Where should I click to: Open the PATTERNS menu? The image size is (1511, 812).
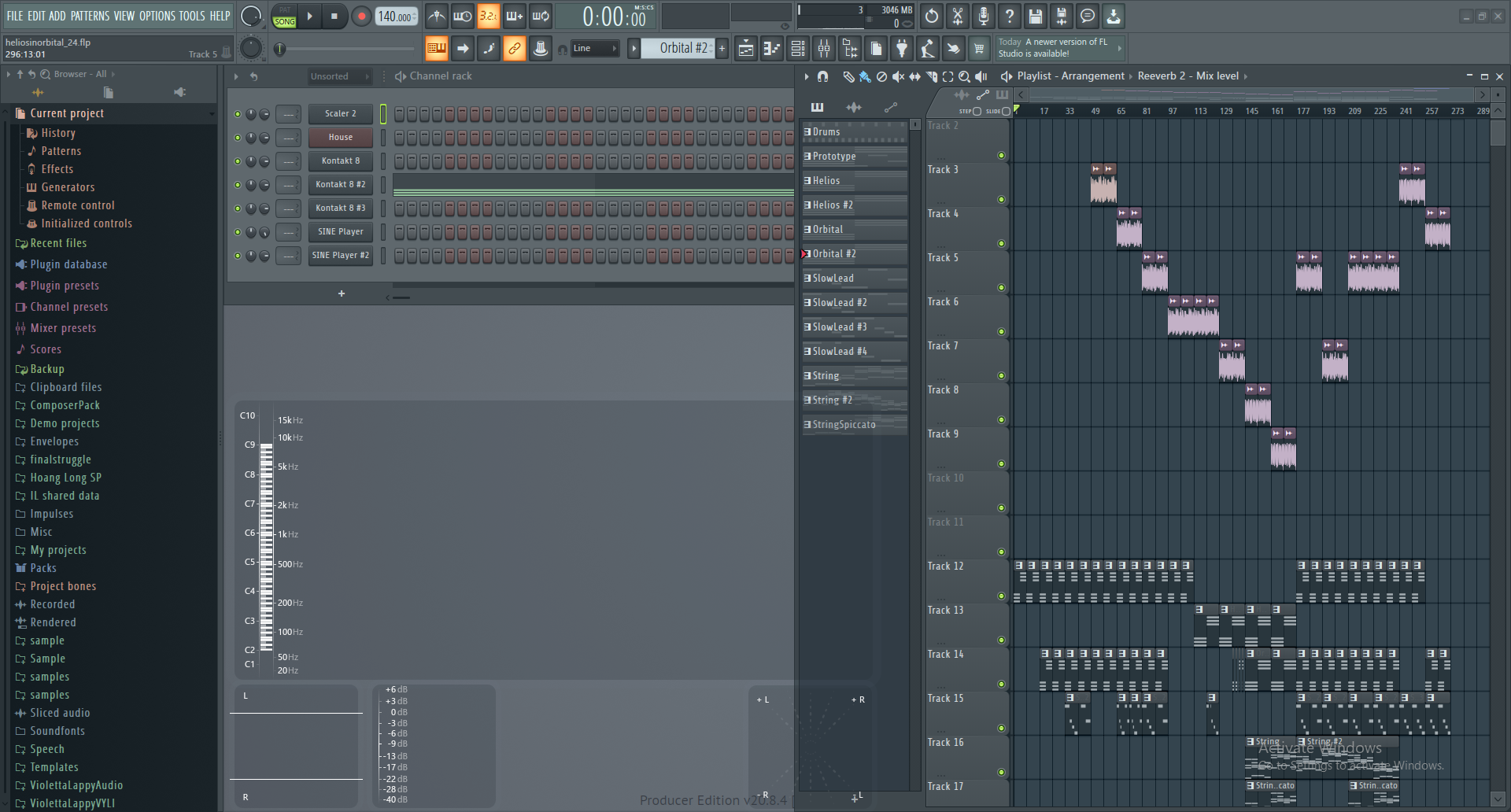90,16
